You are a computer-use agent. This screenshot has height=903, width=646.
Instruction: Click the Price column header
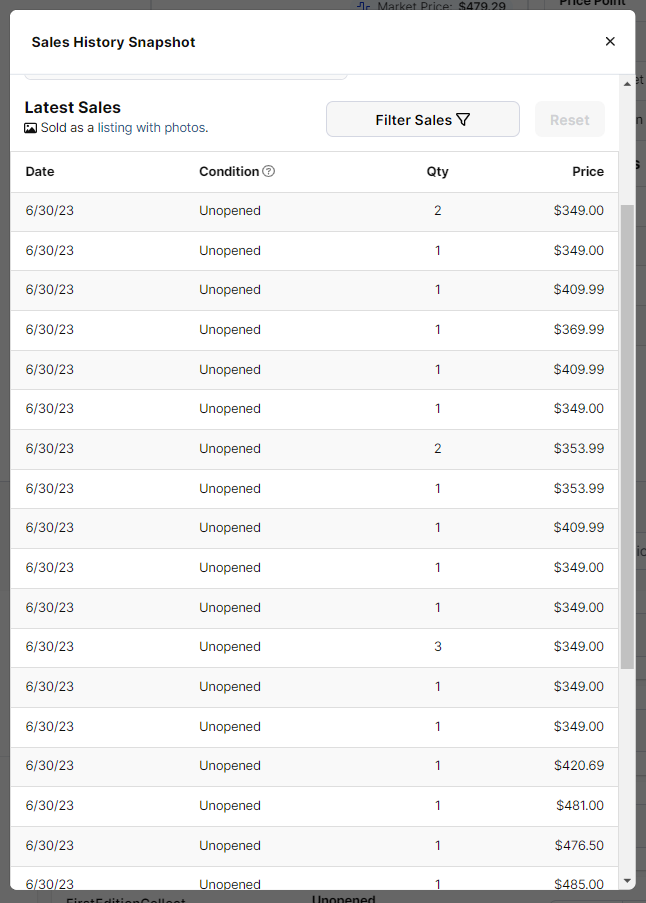tap(587, 172)
